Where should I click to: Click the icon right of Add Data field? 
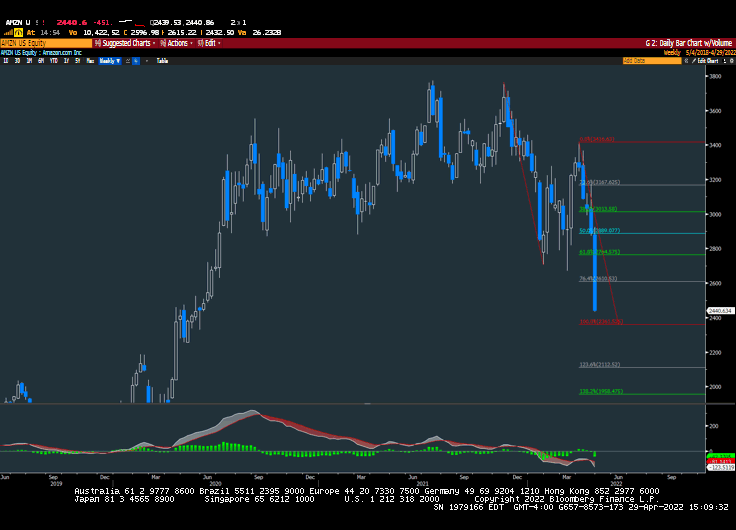point(686,61)
